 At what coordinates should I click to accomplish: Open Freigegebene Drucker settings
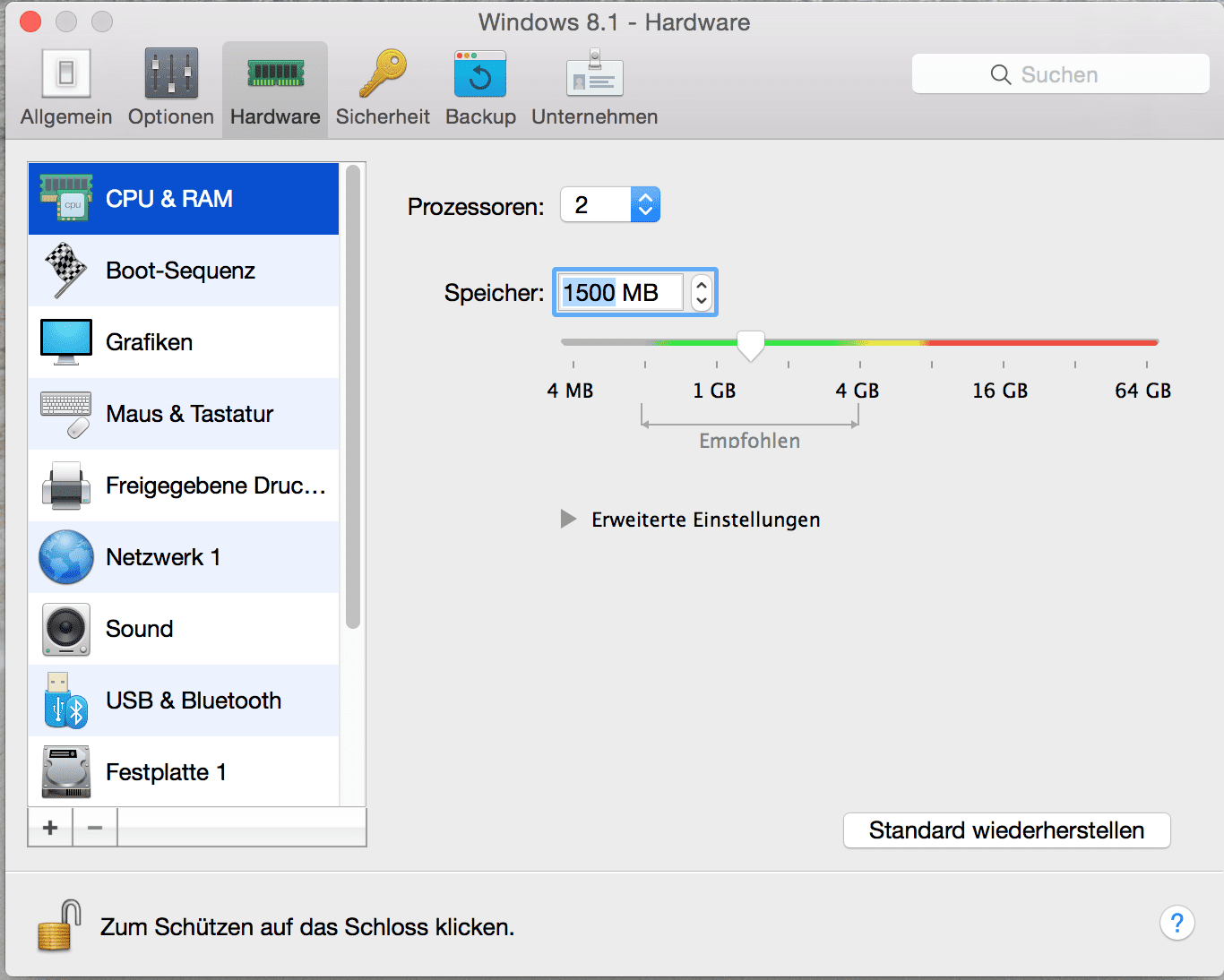point(215,486)
